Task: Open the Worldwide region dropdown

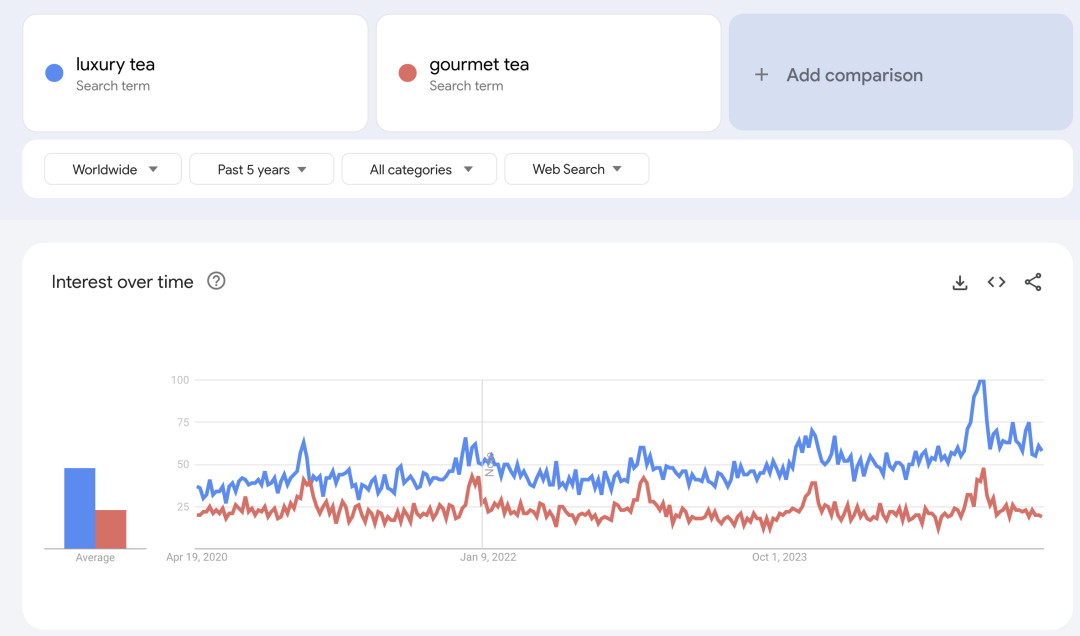Action: 113,169
